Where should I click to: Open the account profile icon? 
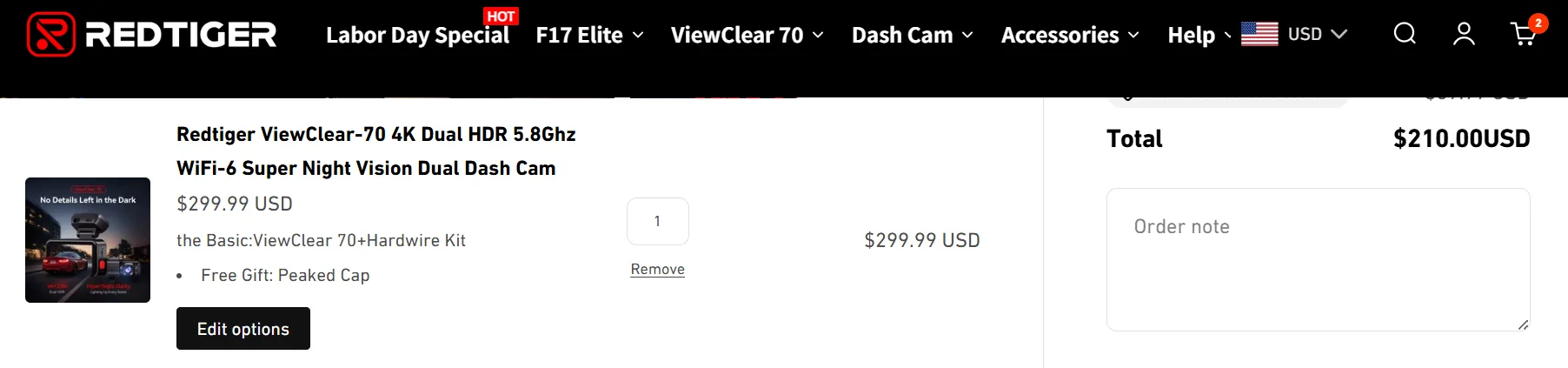coord(1464,34)
